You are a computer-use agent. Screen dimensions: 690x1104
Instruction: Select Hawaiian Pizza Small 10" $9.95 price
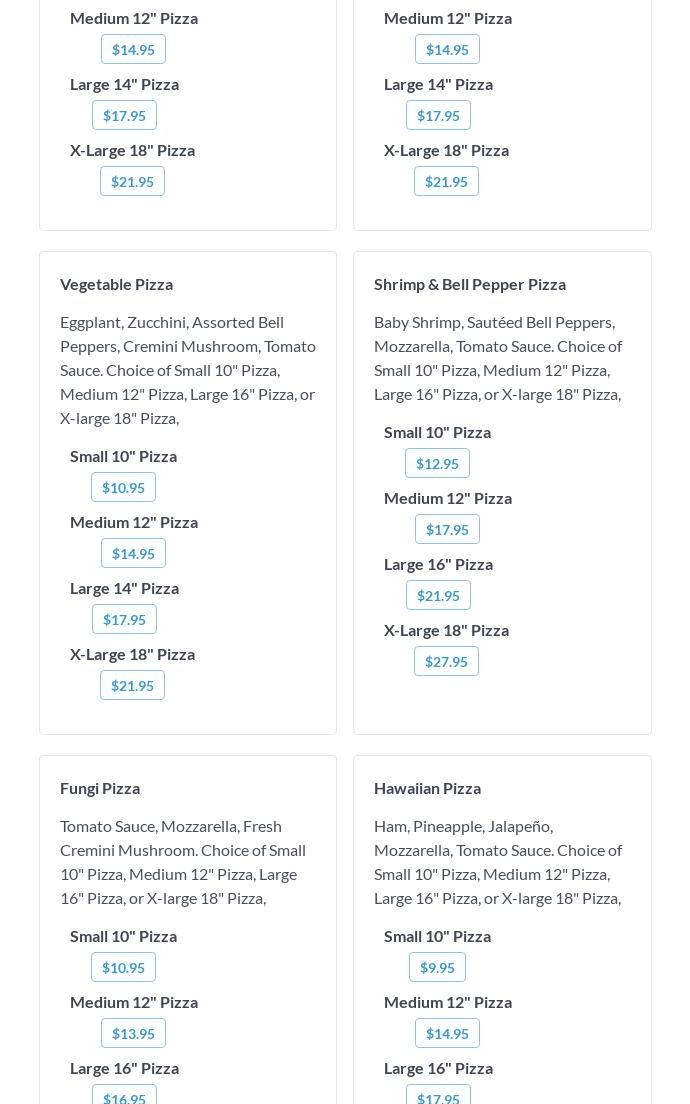point(437,967)
